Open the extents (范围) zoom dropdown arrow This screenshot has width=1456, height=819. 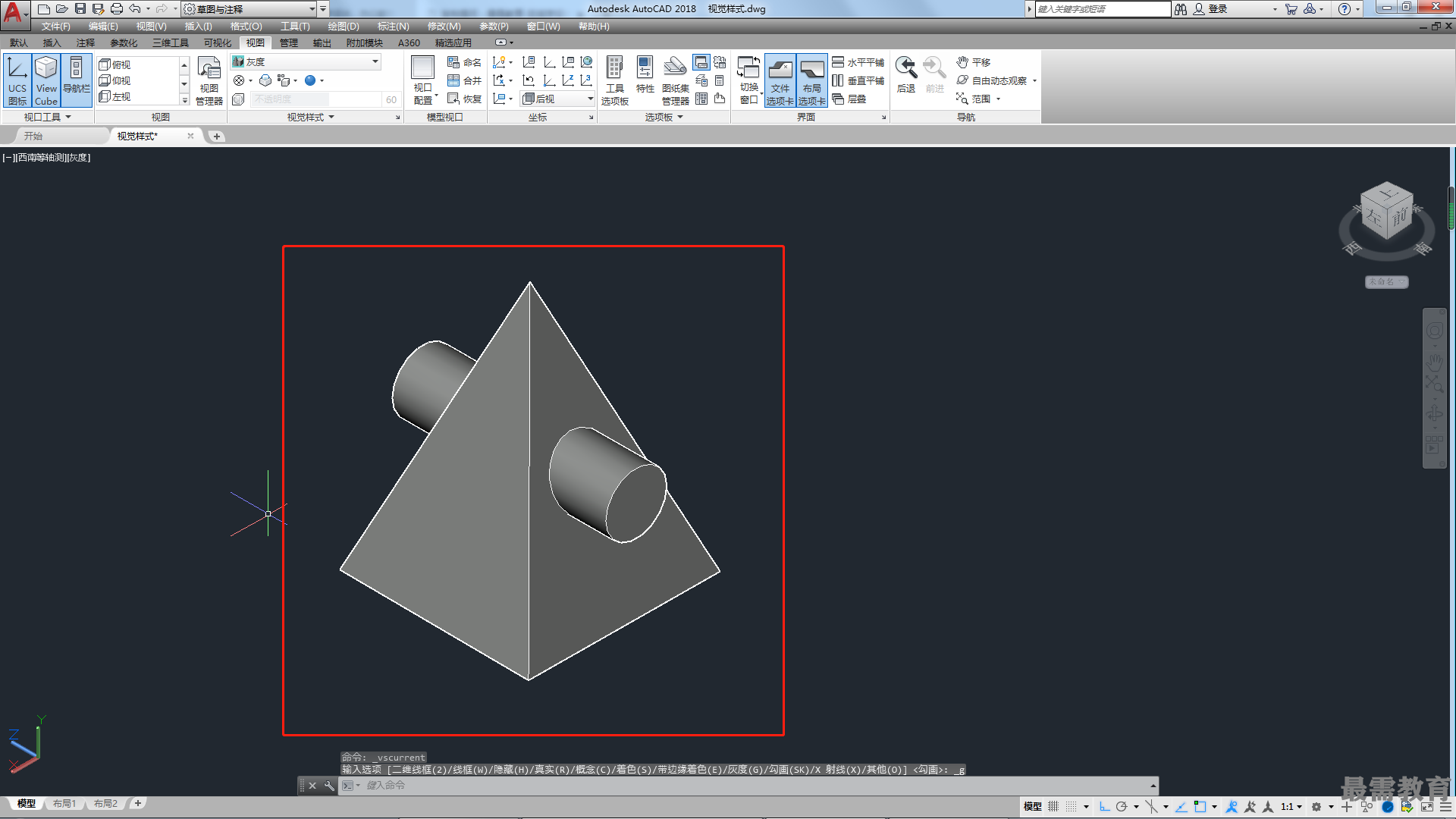click(998, 99)
